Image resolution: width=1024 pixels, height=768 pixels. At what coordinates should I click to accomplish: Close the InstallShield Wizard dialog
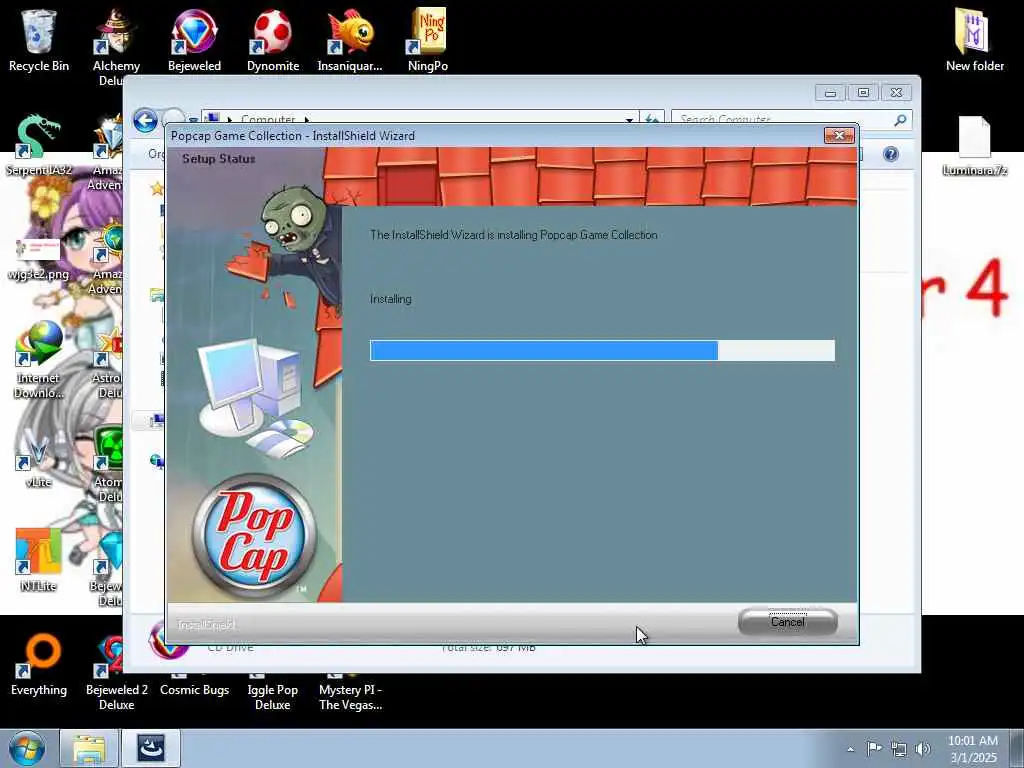pos(839,135)
